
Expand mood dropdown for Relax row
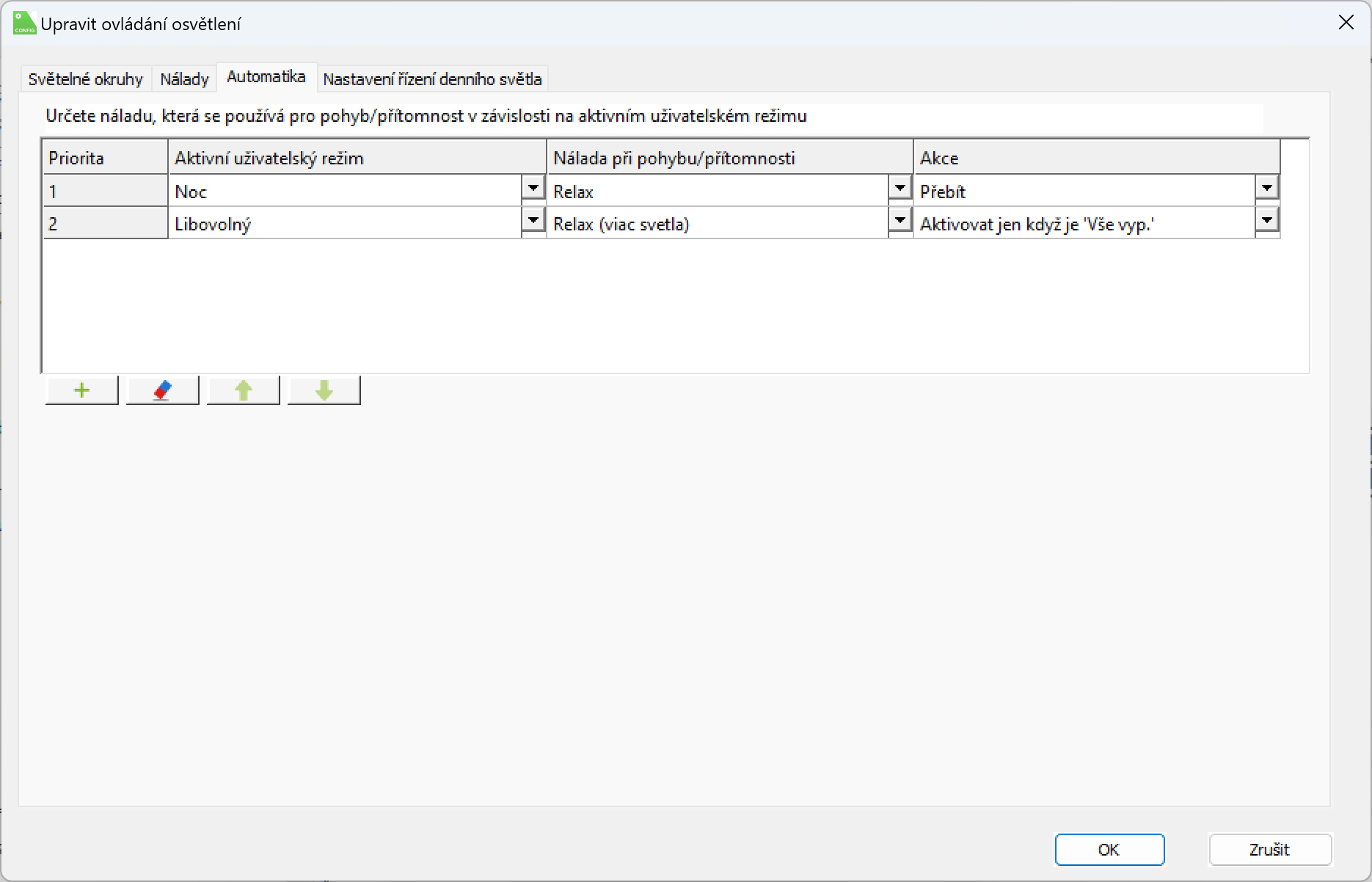tap(900, 188)
